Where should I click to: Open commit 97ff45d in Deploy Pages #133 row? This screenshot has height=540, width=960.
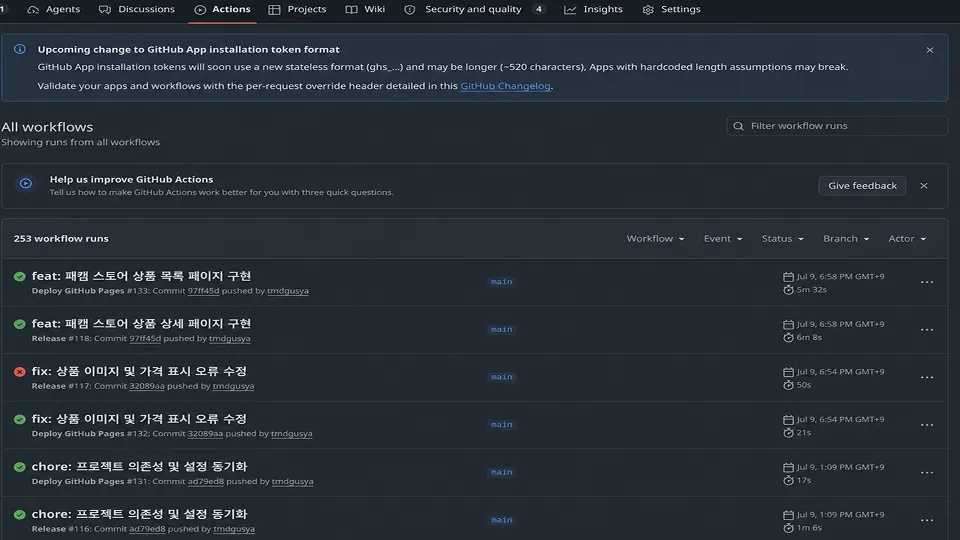pyautogui.click(x=203, y=291)
